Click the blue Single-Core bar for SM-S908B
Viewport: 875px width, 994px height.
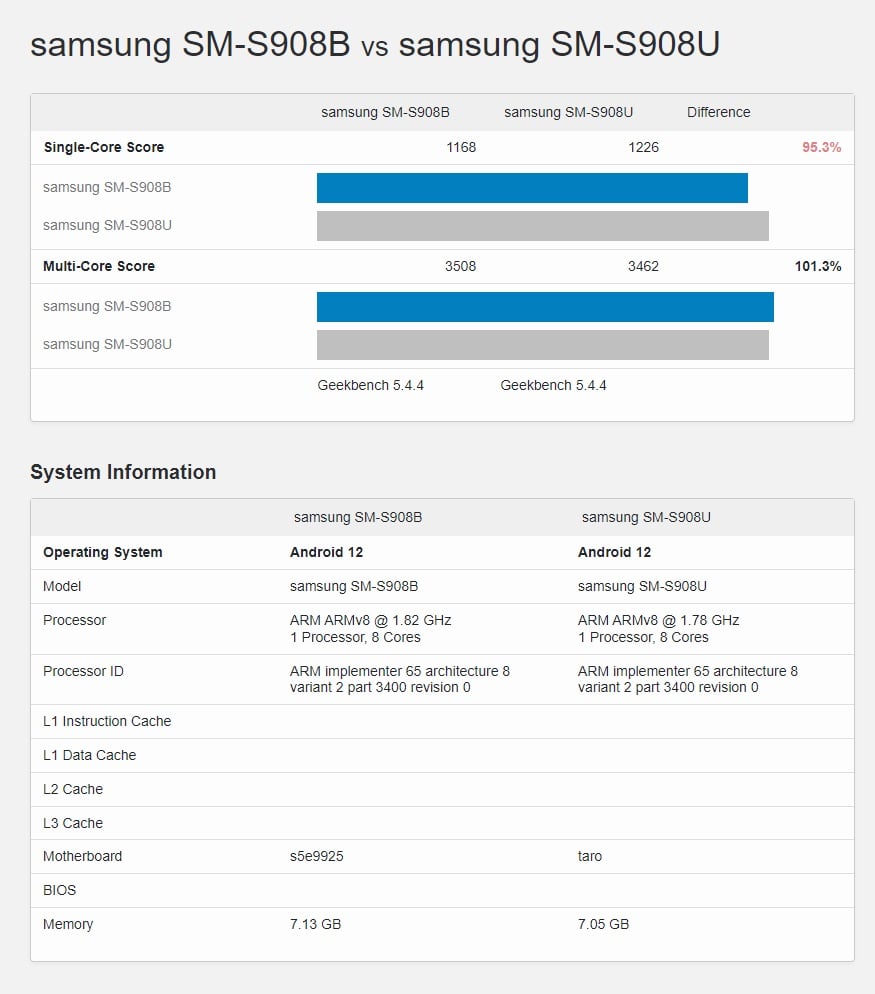point(532,188)
